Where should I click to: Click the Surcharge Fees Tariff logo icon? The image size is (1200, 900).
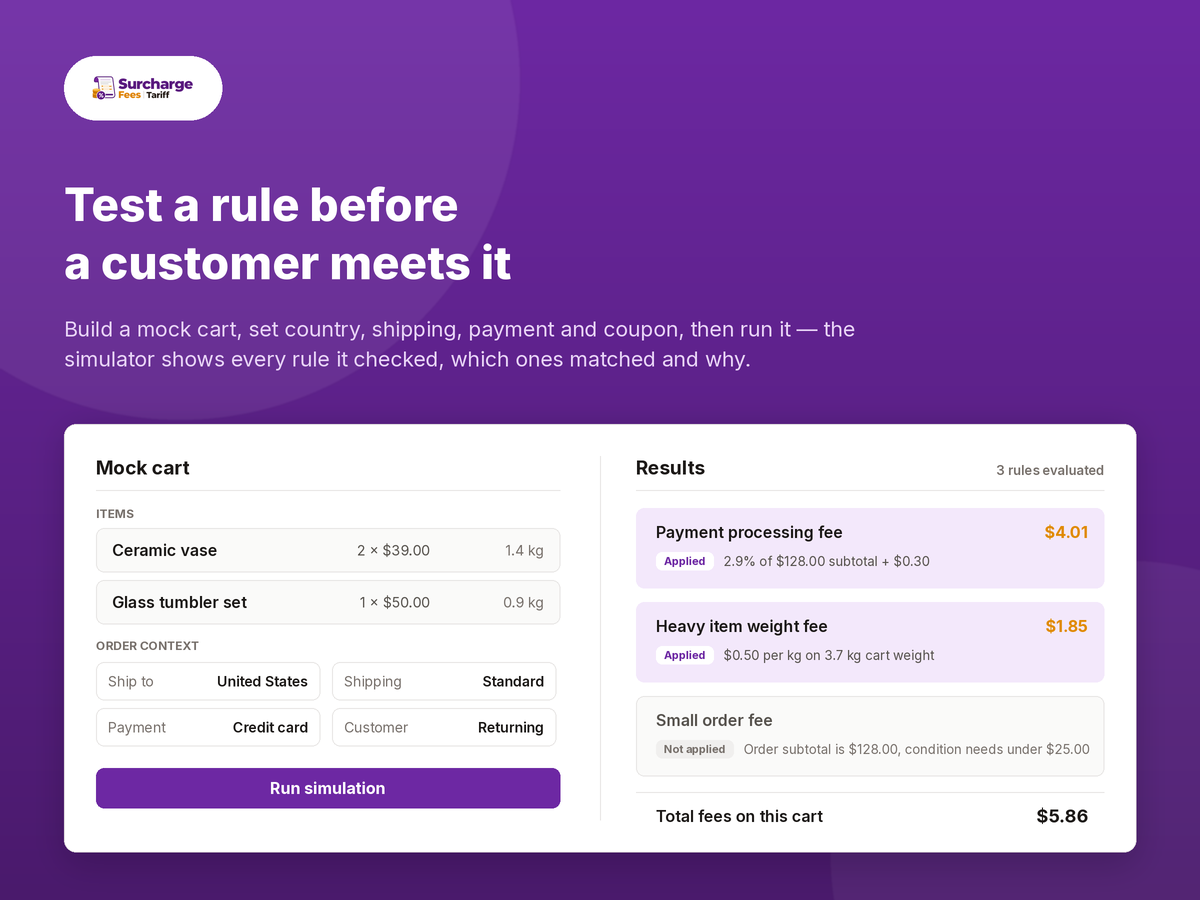click(x=104, y=88)
